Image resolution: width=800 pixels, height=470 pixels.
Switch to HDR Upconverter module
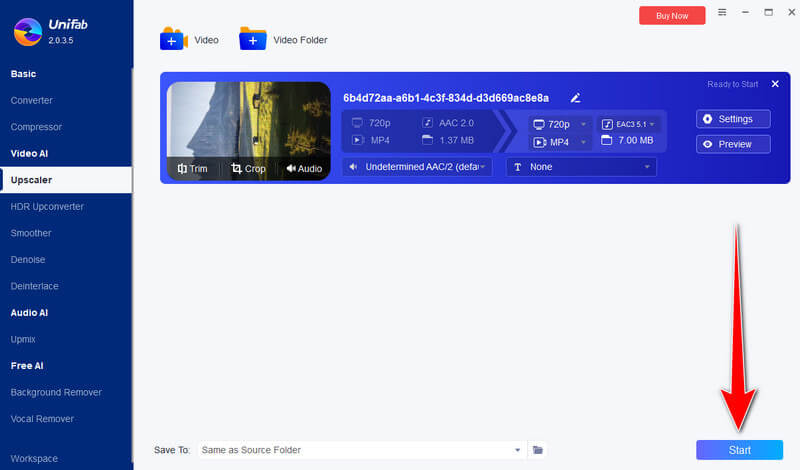tap(47, 206)
